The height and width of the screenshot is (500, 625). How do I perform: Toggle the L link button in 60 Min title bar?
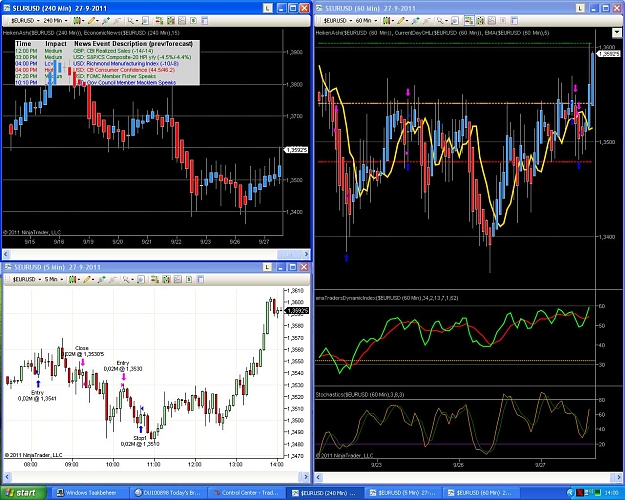tap(580, 8)
